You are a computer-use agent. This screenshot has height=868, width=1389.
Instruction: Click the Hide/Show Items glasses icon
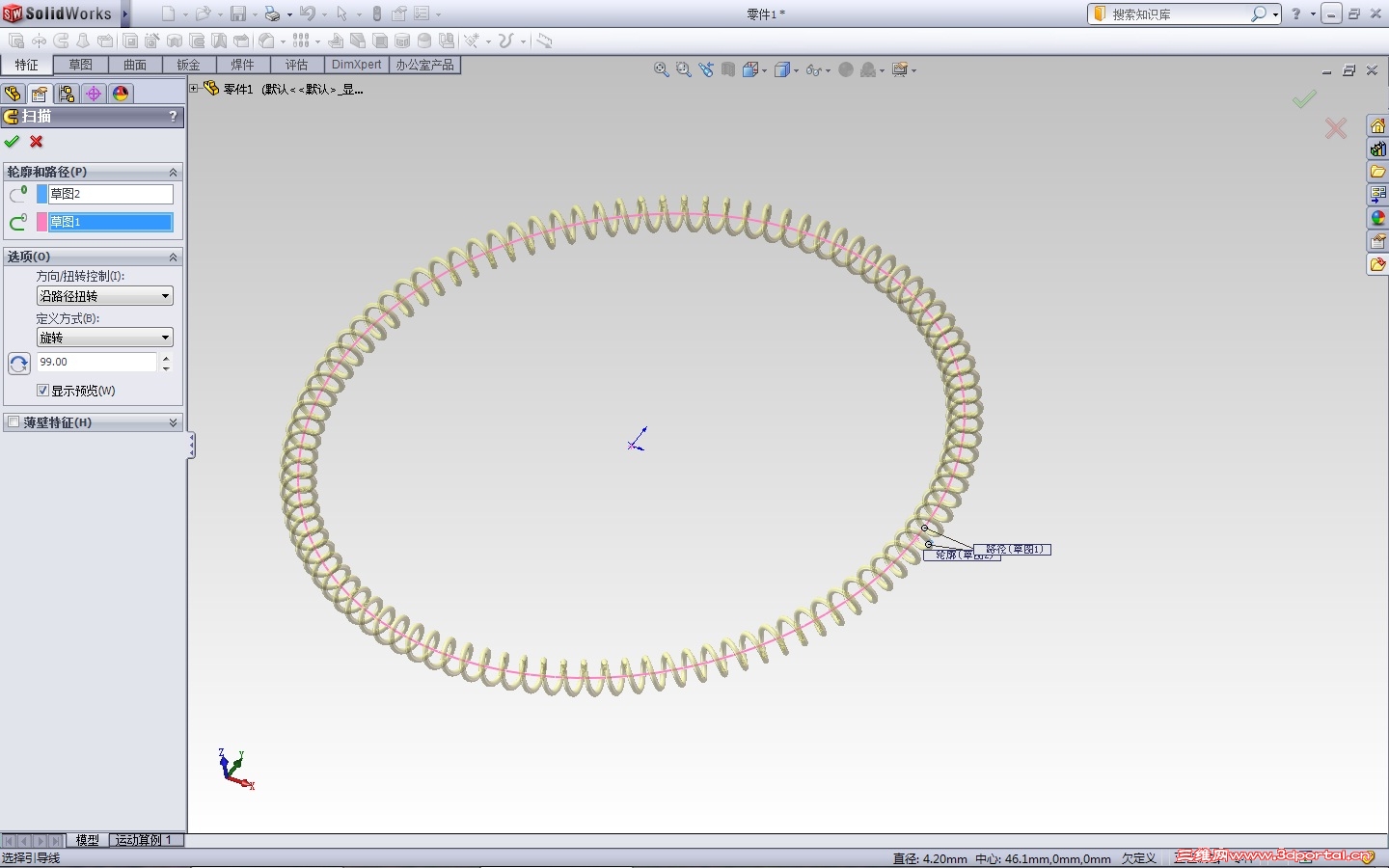coord(814,69)
